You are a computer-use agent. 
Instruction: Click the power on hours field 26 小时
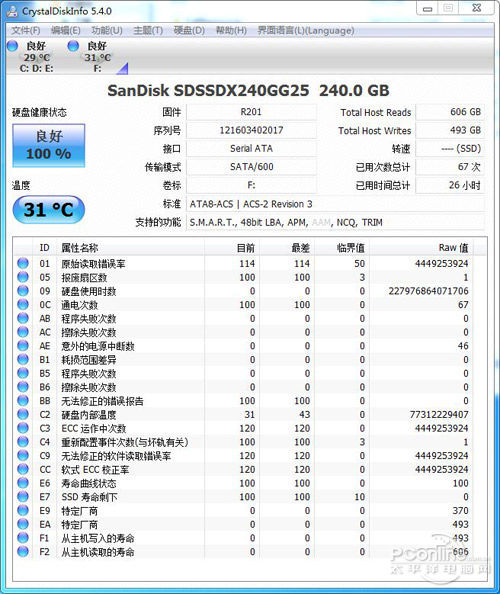(x=450, y=185)
